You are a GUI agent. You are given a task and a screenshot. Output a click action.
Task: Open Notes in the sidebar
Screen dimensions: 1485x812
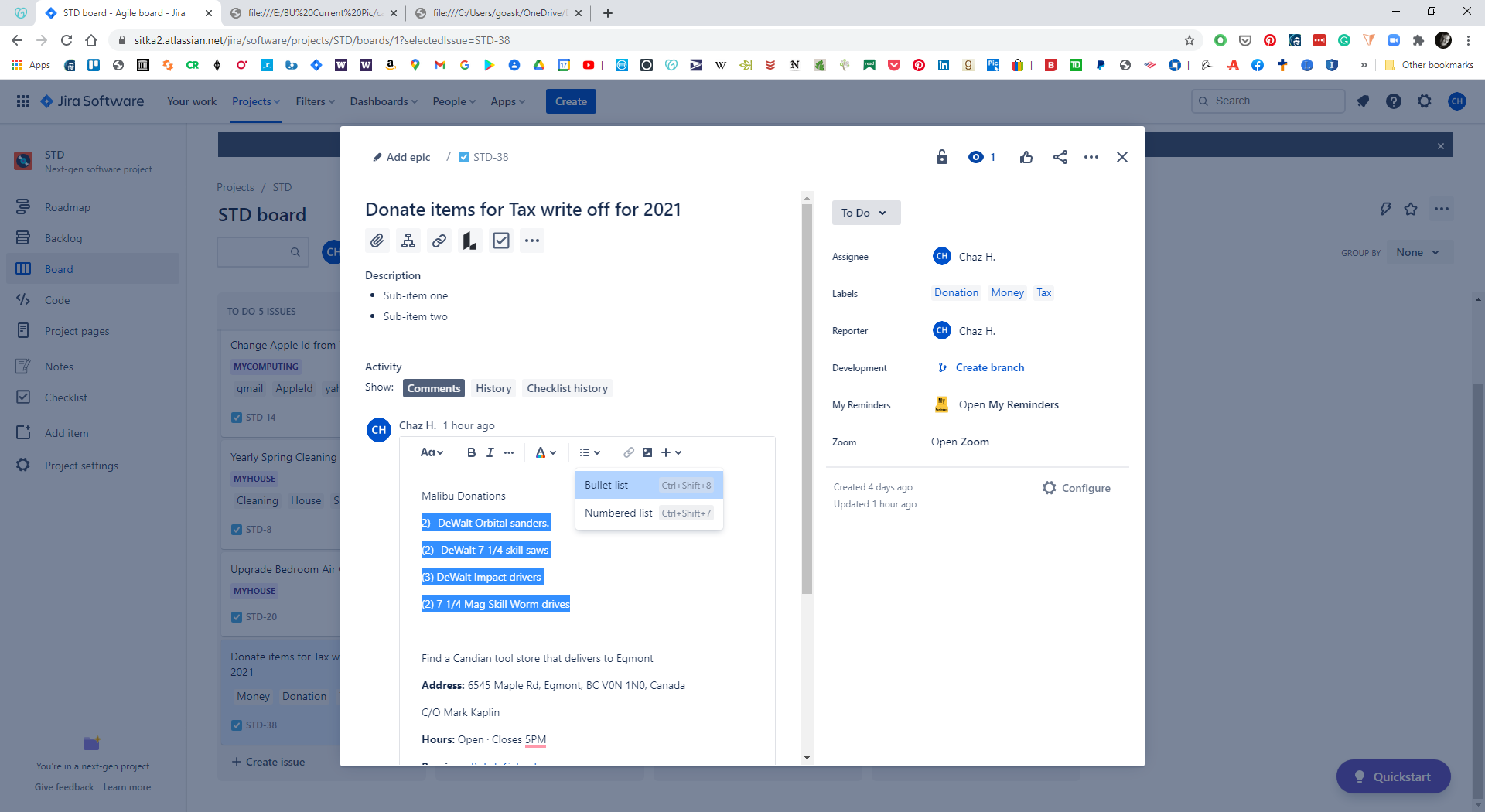pyautogui.click(x=93, y=367)
